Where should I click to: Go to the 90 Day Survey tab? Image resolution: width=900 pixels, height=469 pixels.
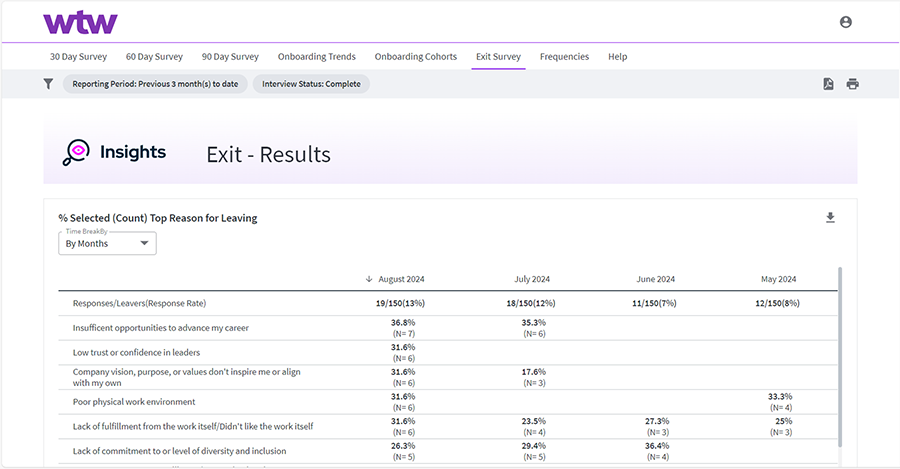click(x=230, y=57)
